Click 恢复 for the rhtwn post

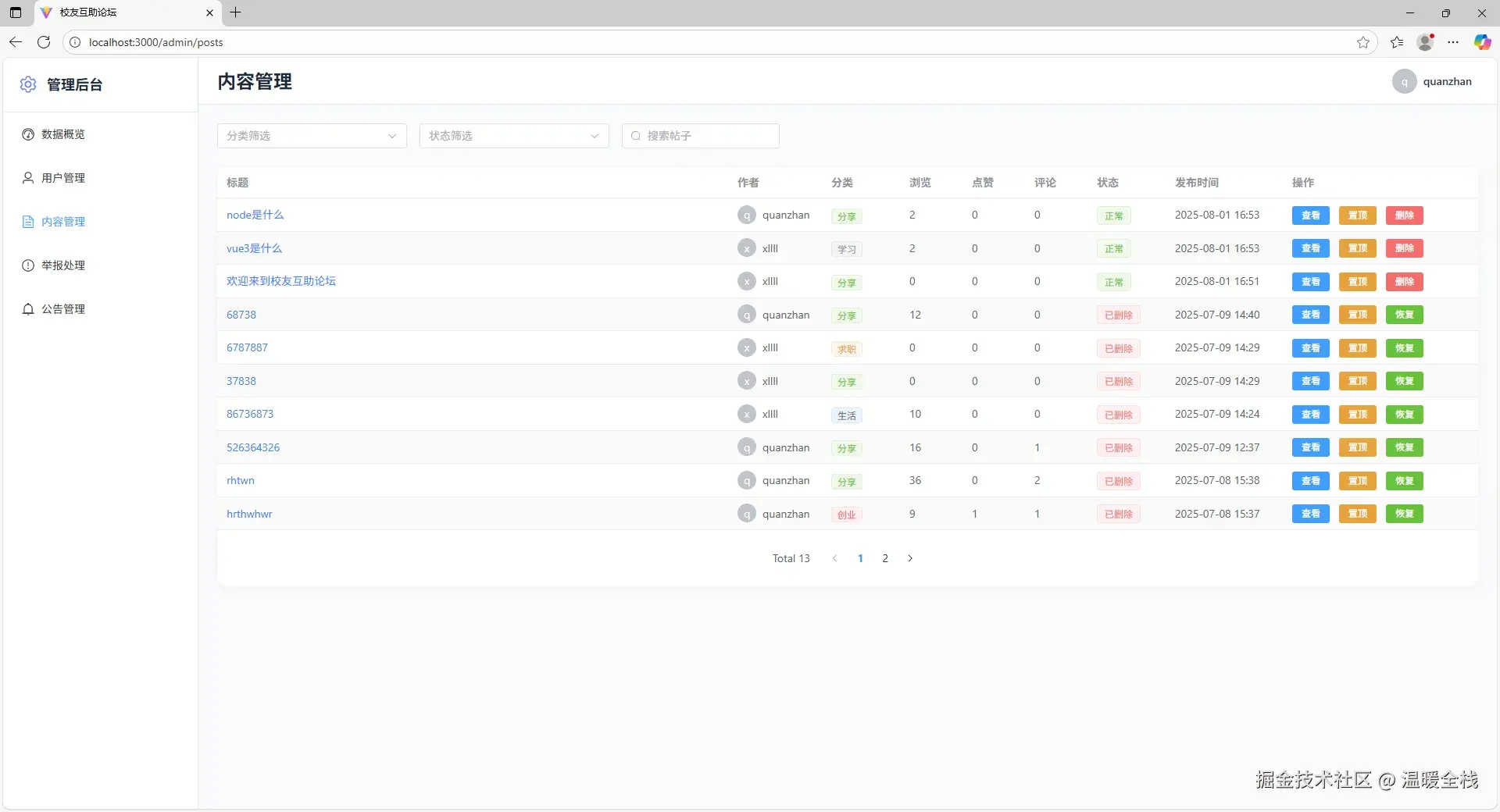point(1405,481)
